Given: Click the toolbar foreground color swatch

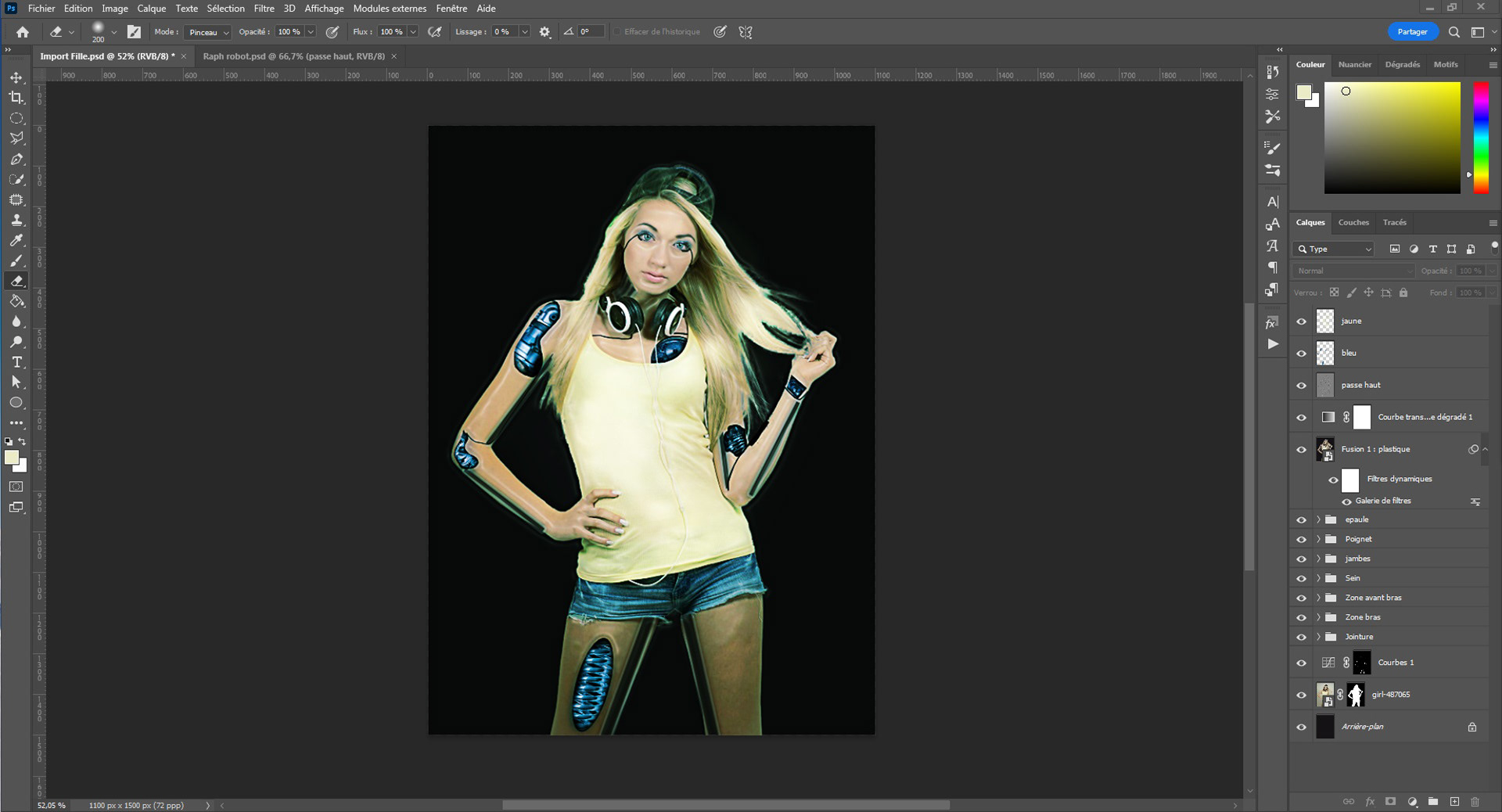Looking at the screenshot, I should click(12, 458).
